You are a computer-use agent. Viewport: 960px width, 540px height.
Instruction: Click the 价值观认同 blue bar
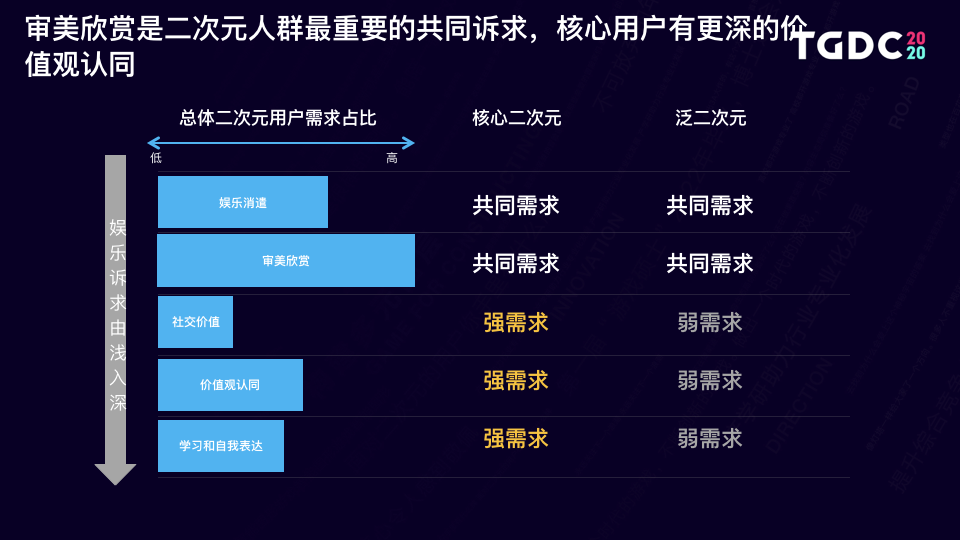pos(230,384)
